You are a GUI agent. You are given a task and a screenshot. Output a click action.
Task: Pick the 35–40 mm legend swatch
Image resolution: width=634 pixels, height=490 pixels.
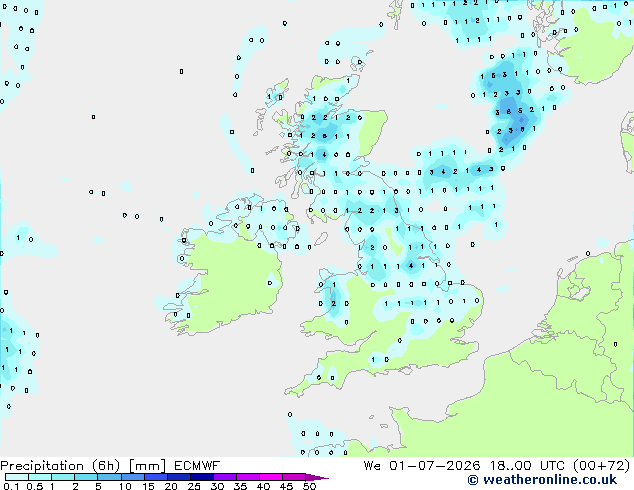click(247, 477)
